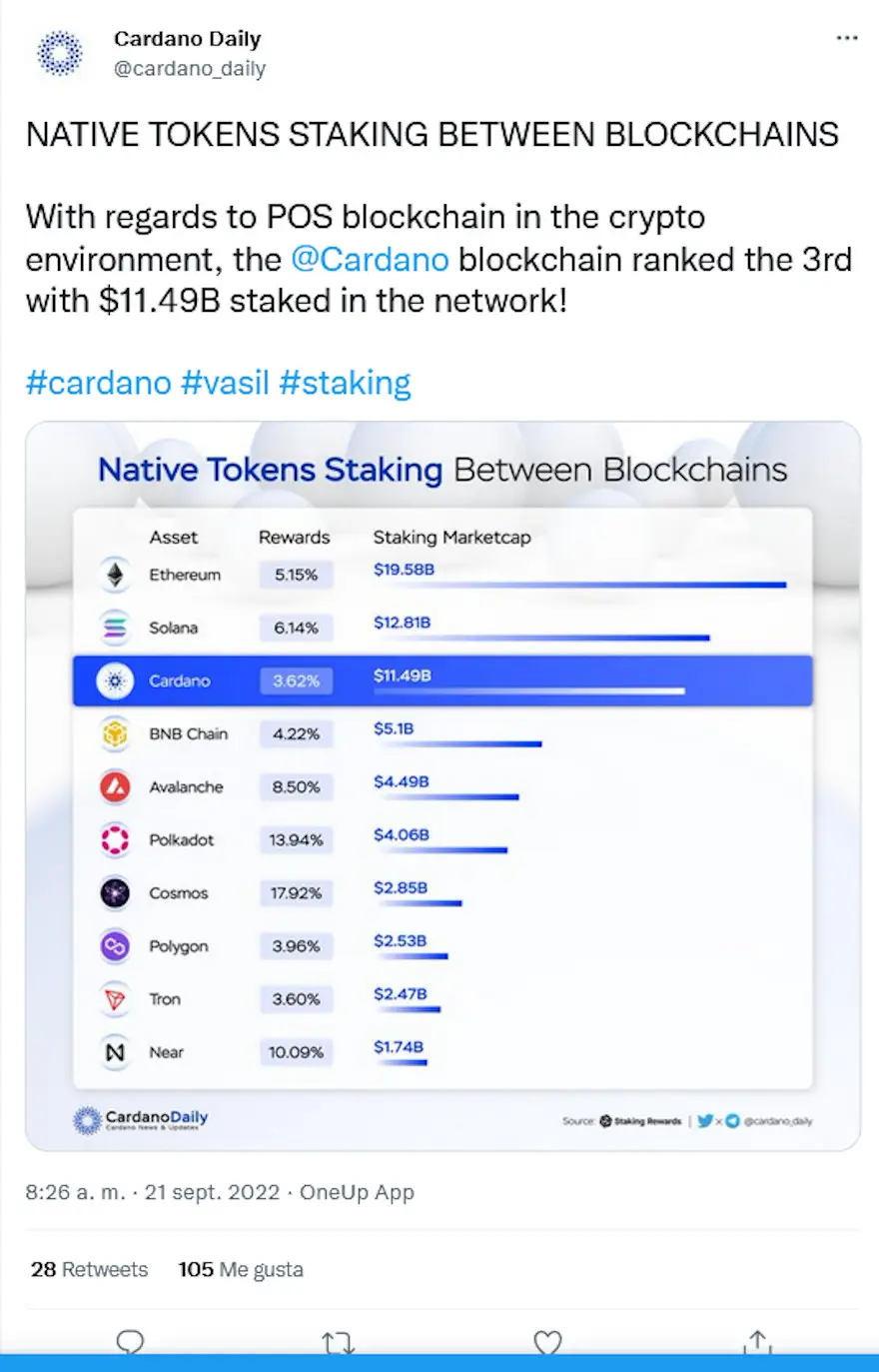Click the Ethereum logo in the chart
The height and width of the screenshot is (1372, 879).
point(116,575)
